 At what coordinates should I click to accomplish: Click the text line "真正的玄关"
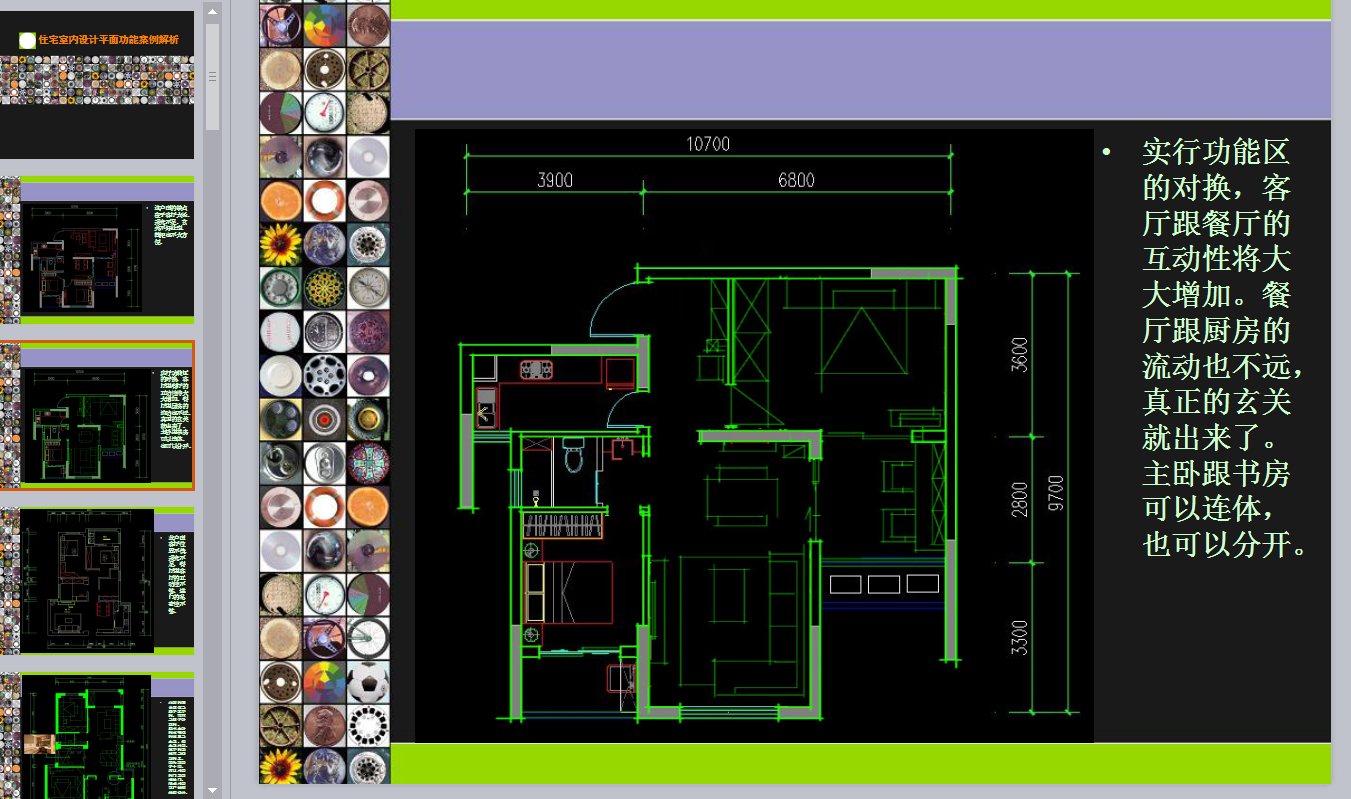coord(1216,401)
